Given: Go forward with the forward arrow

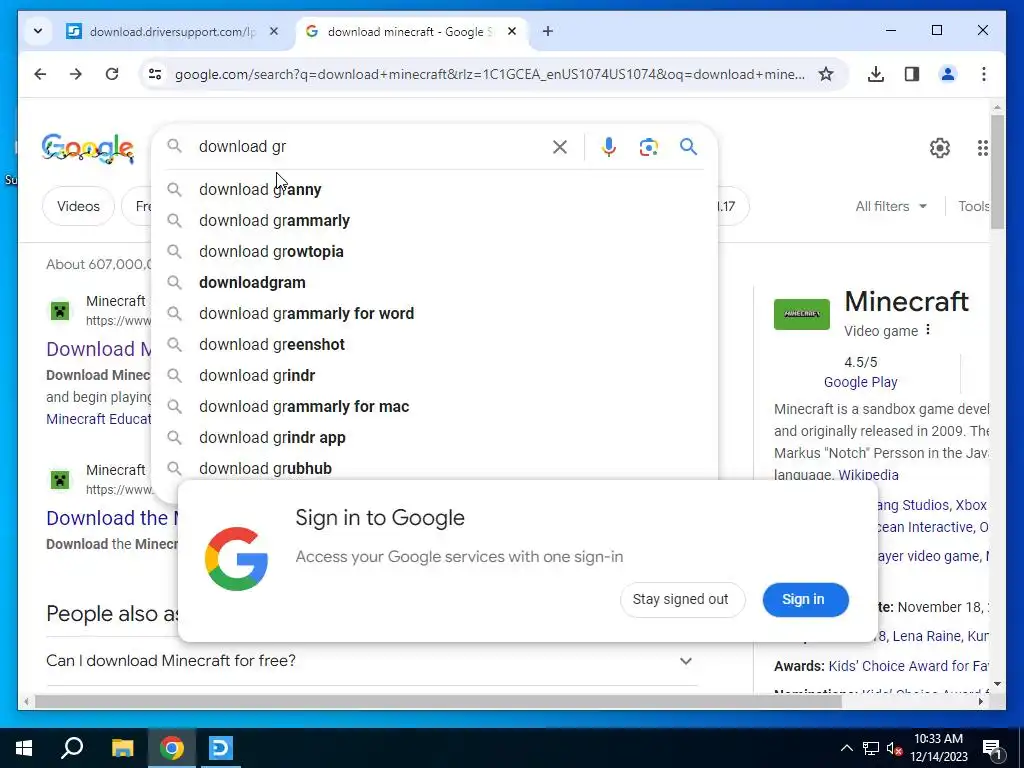Looking at the screenshot, I should [76, 74].
